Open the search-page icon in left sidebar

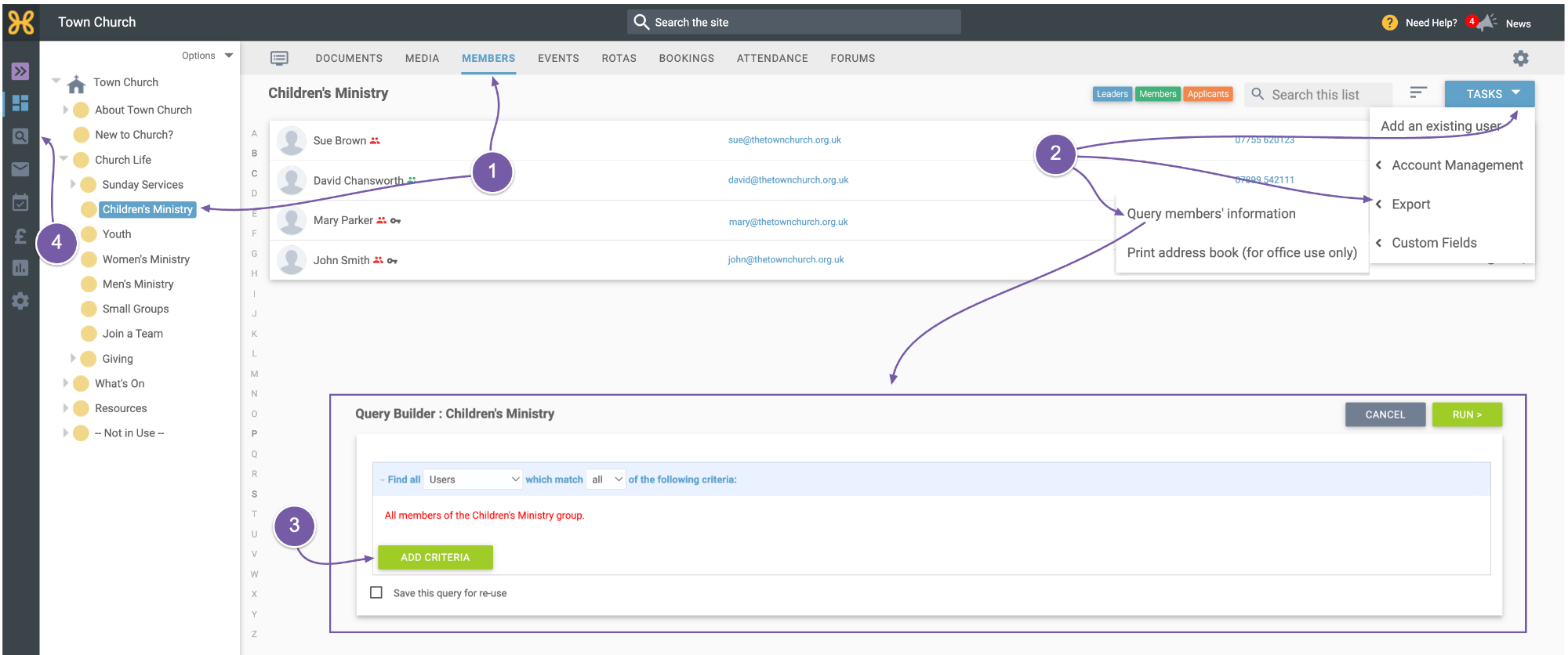(x=20, y=136)
